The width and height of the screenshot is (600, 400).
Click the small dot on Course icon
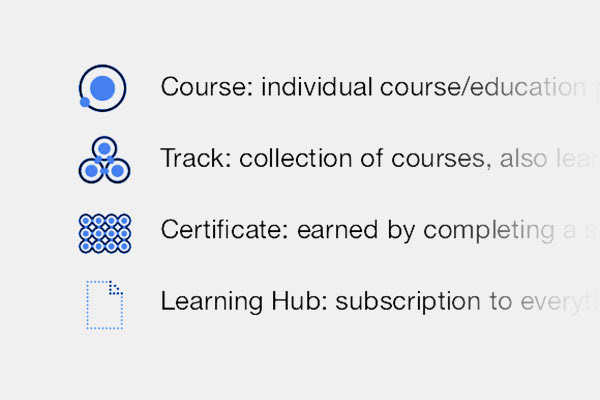(85, 102)
